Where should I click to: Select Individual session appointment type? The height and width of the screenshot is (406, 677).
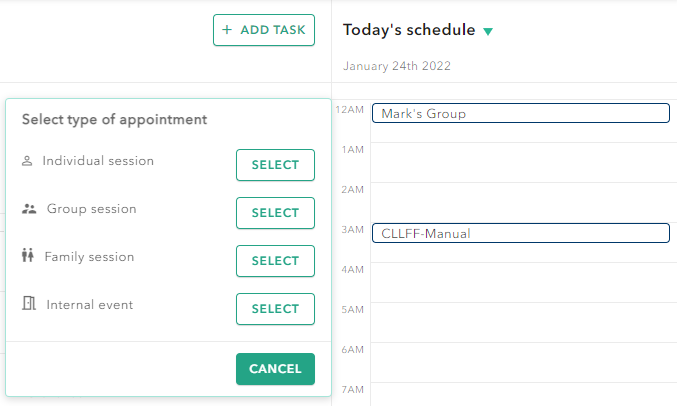tap(275, 165)
